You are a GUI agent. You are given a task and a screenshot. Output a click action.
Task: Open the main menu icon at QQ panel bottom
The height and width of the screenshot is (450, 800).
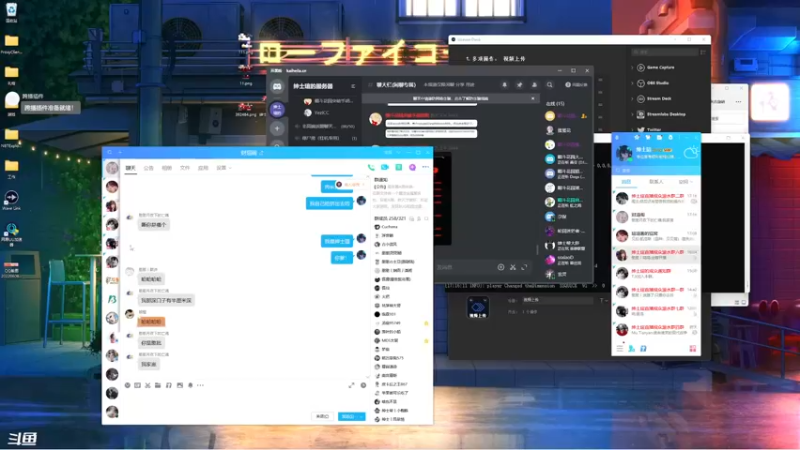[619, 348]
